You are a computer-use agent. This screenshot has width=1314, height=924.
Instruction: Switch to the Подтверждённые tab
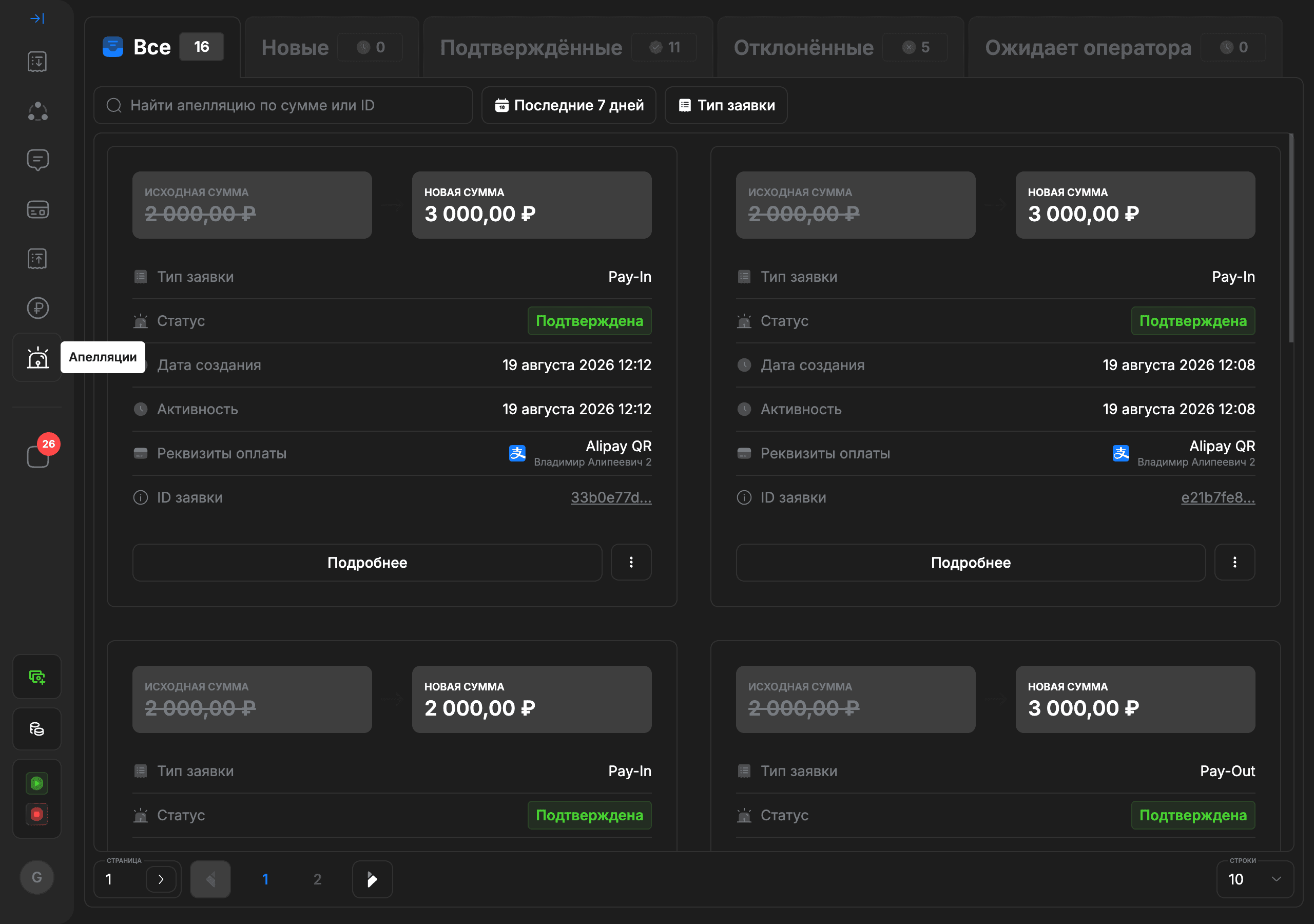(x=568, y=47)
